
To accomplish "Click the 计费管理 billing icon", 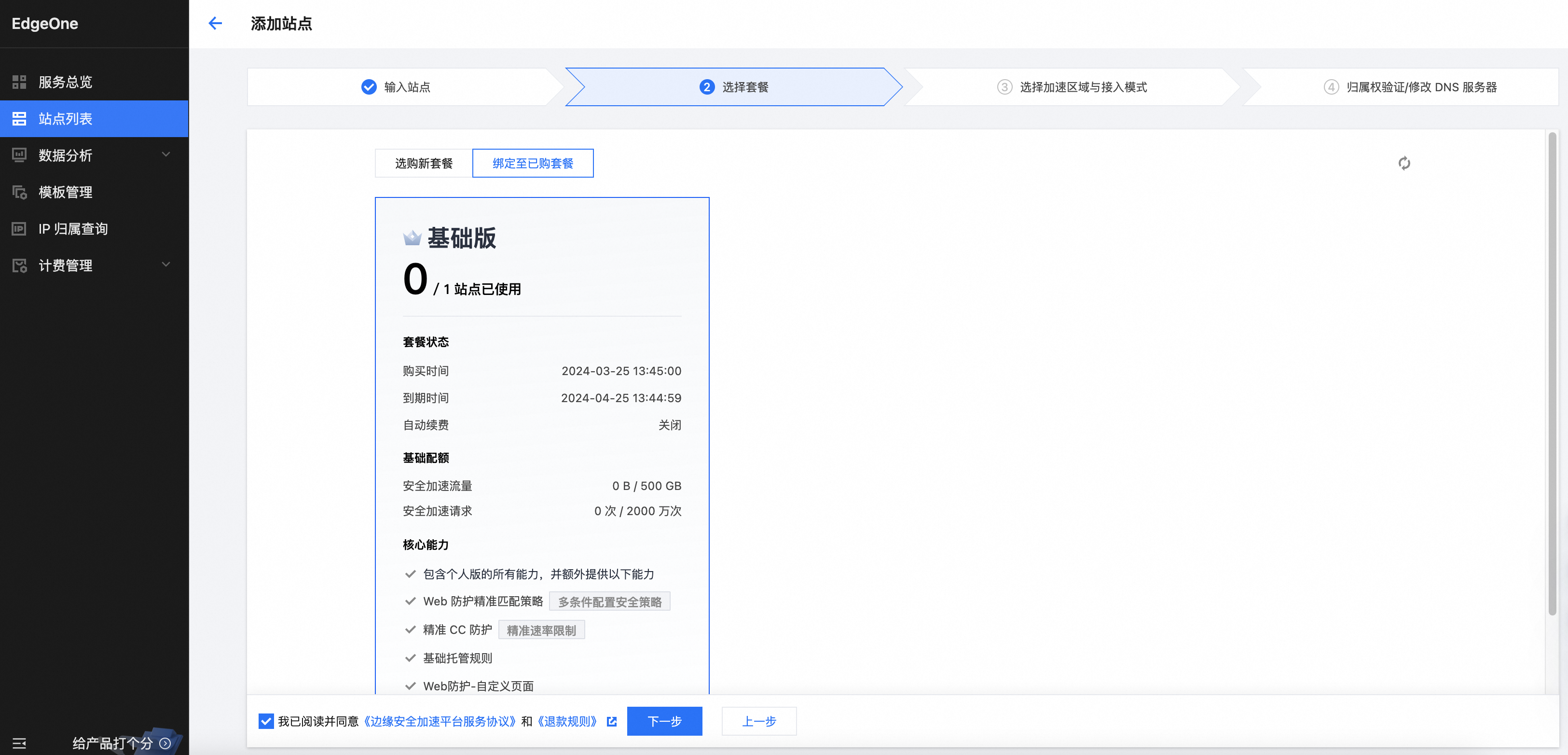I will [19, 266].
